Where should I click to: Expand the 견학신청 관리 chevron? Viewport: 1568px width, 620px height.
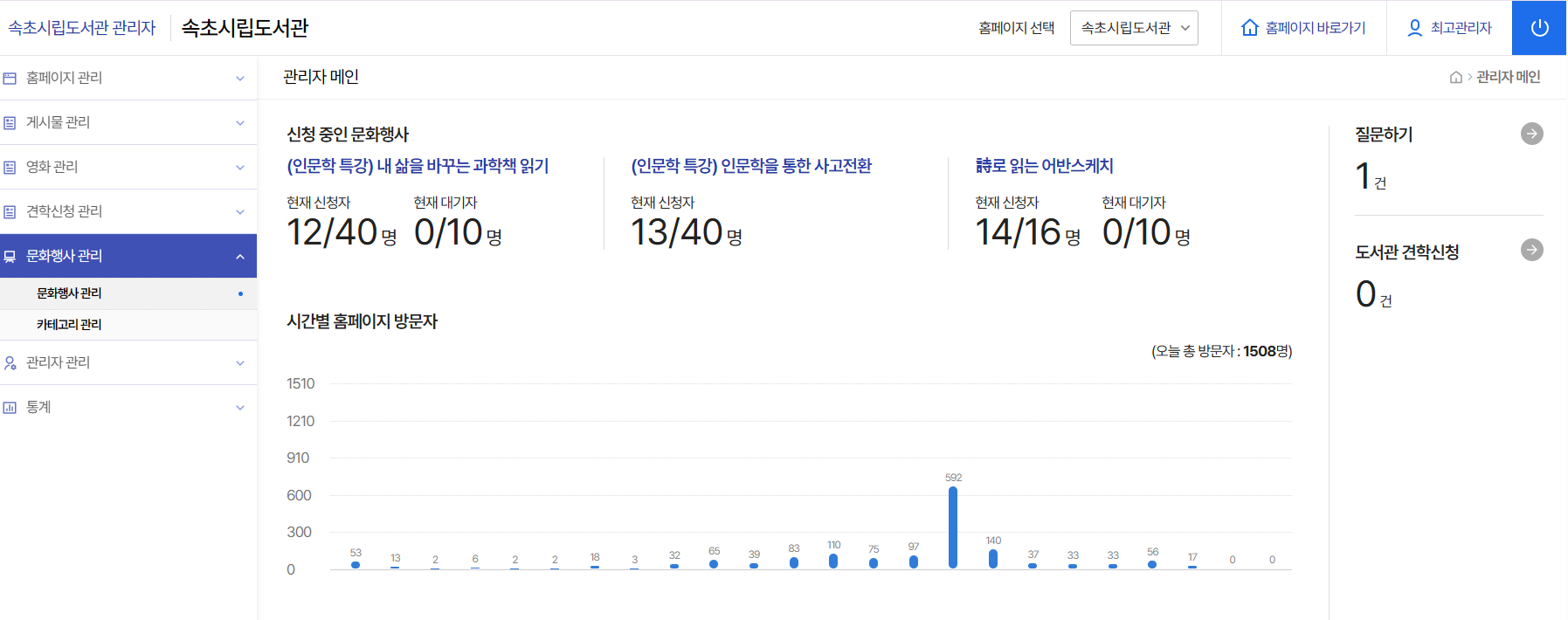[x=239, y=212]
